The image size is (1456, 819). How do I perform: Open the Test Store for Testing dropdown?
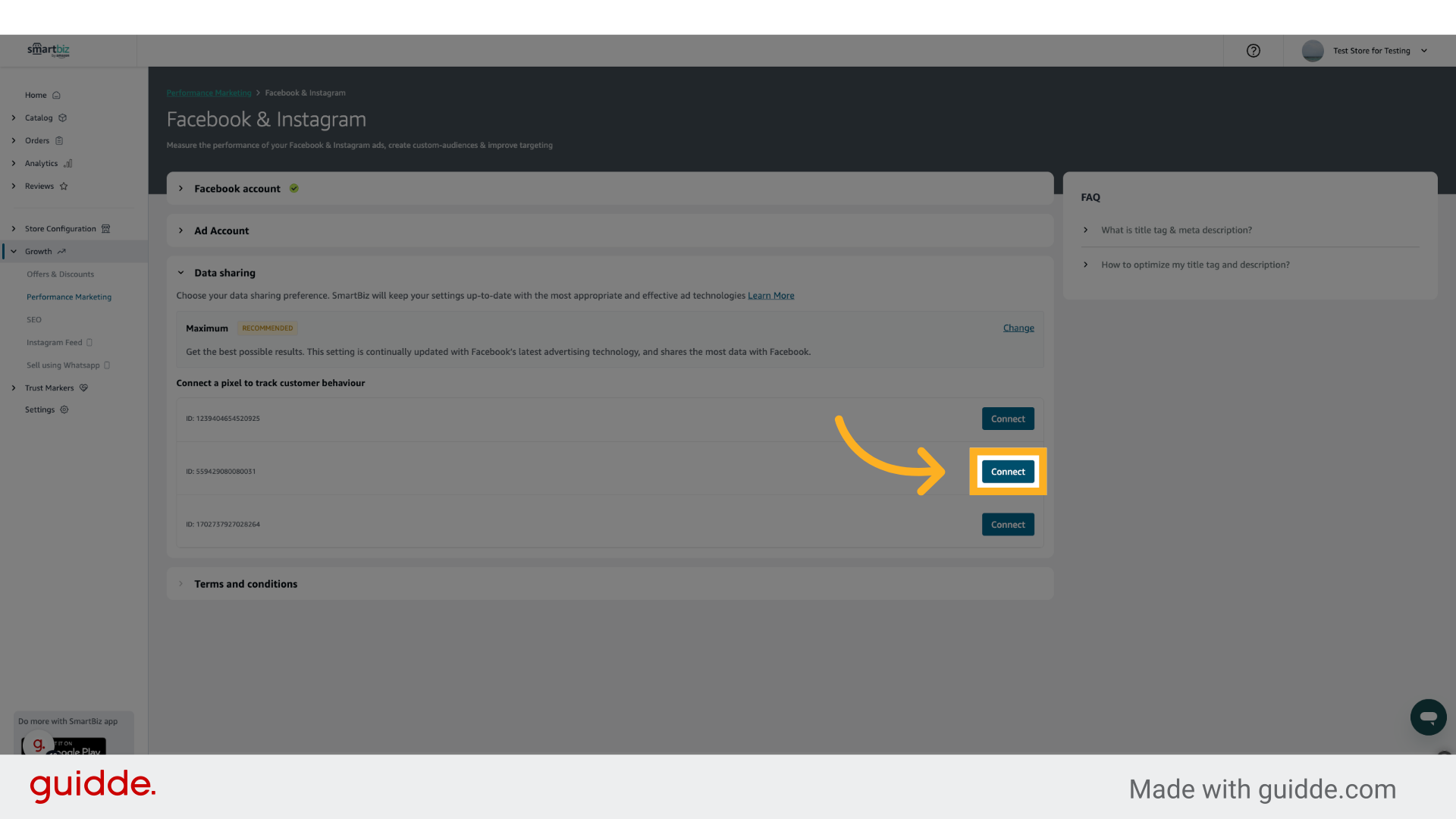pos(1381,51)
